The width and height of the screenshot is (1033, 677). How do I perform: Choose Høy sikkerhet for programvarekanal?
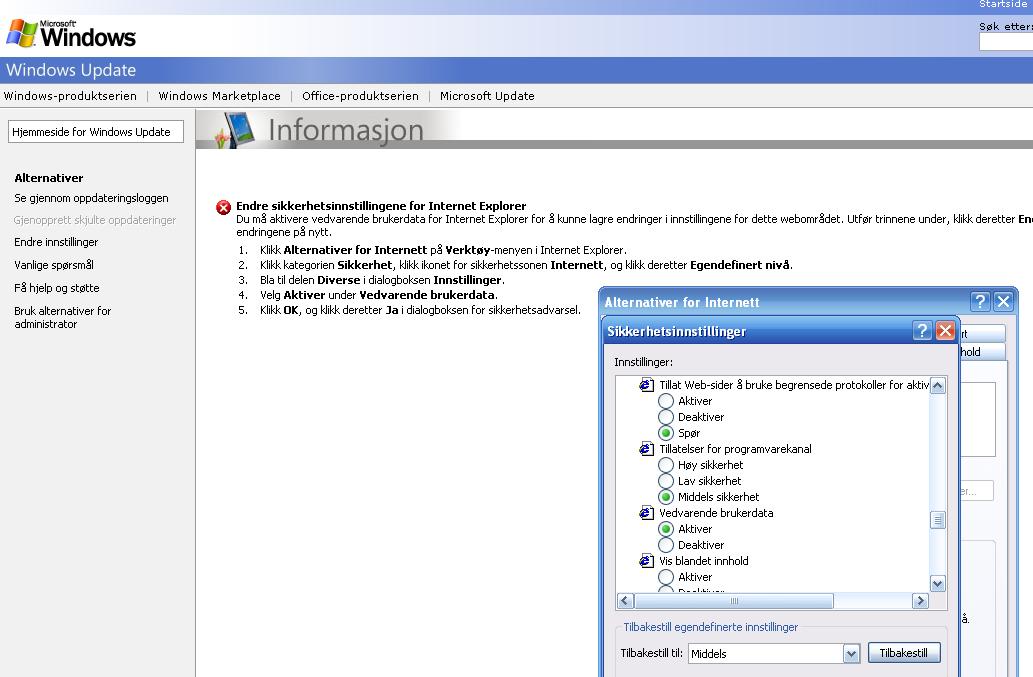666,465
